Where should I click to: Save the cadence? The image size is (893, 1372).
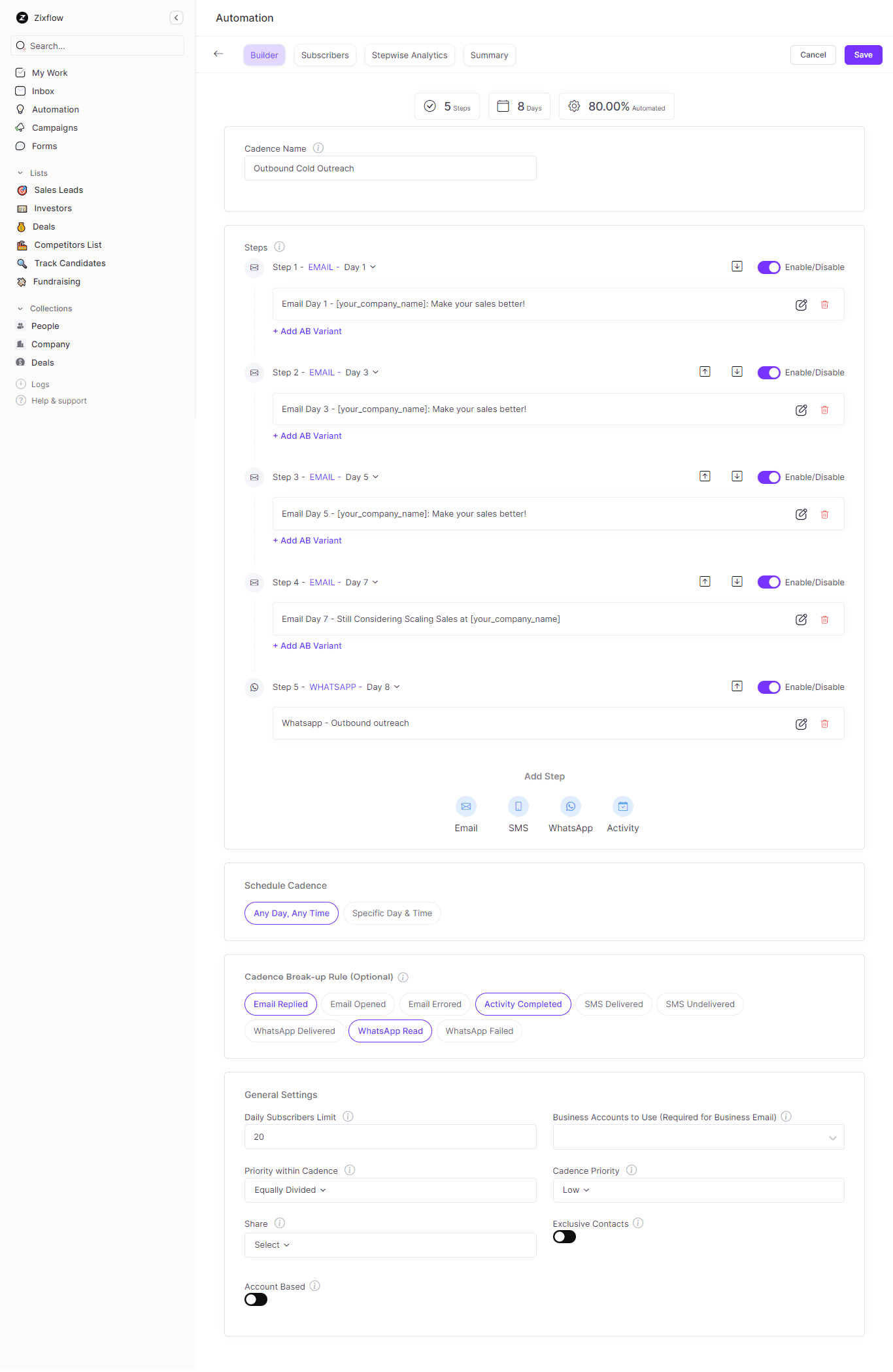pyautogui.click(x=863, y=55)
